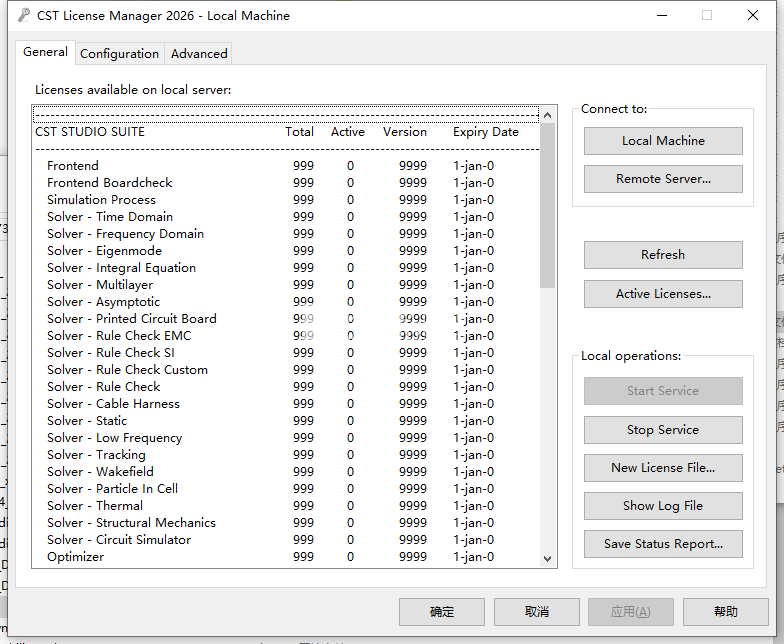The height and width of the screenshot is (644, 784).
Task: View Active Licenses
Action: click(663, 294)
